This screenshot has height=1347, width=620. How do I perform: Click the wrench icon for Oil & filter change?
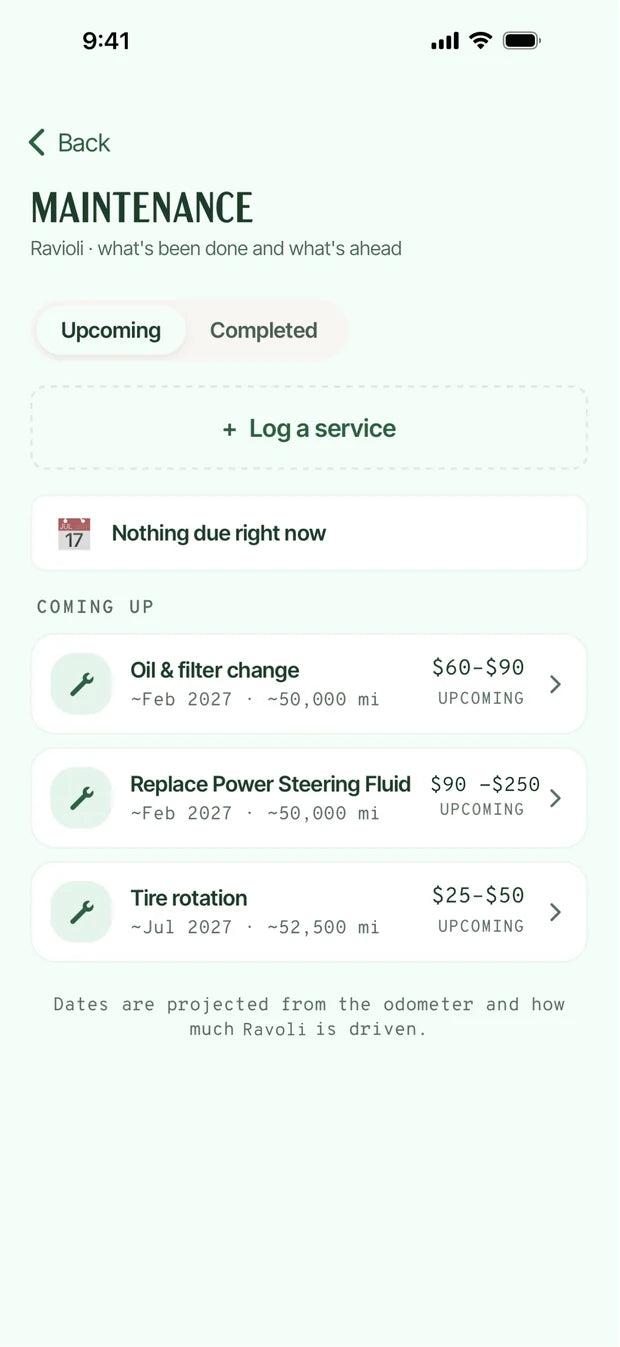point(81,684)
